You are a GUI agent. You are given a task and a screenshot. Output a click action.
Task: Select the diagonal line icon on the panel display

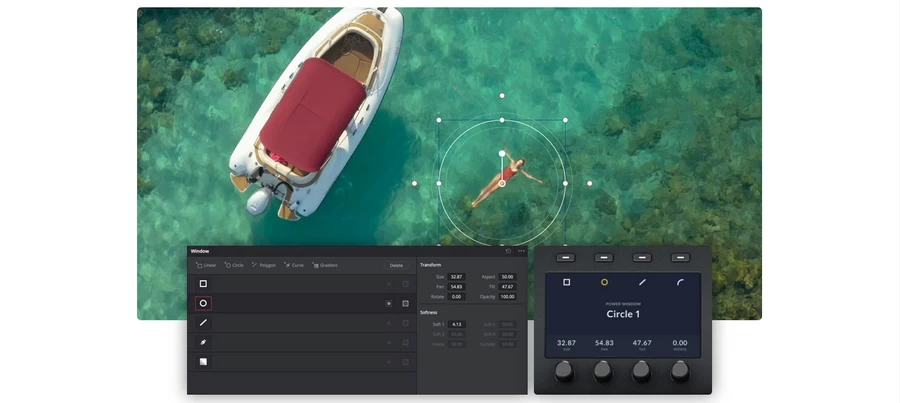point(642,282)
